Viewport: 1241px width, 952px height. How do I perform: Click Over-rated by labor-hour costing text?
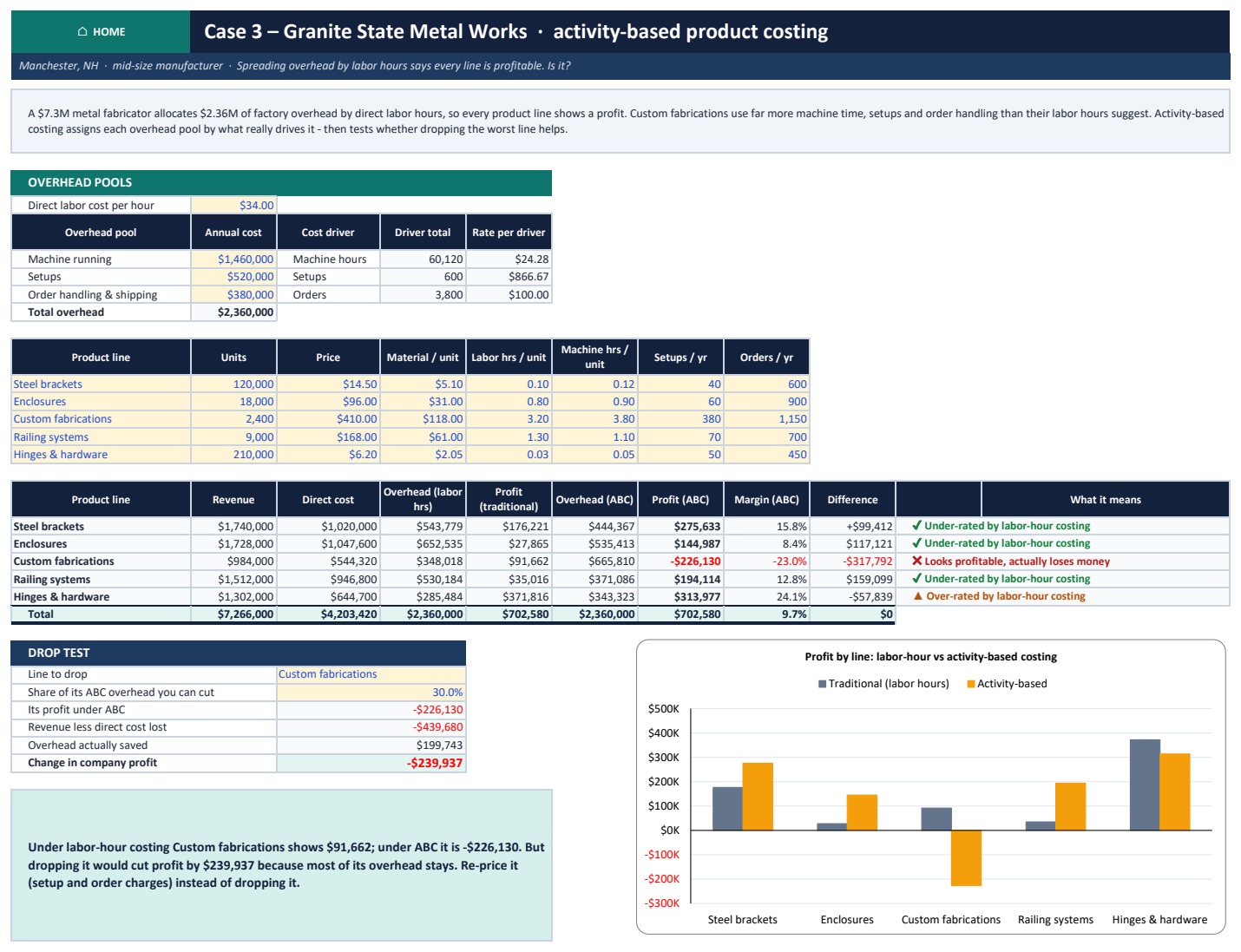tap(1006, 596)
